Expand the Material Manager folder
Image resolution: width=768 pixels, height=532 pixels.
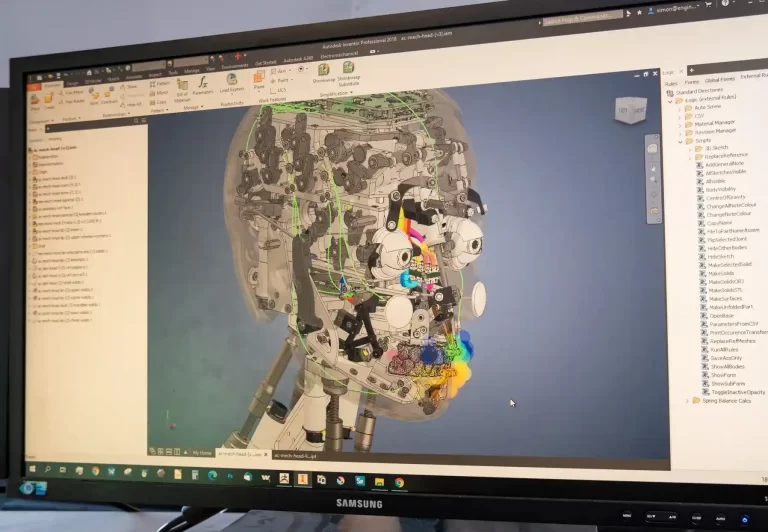tap(680, 124)
